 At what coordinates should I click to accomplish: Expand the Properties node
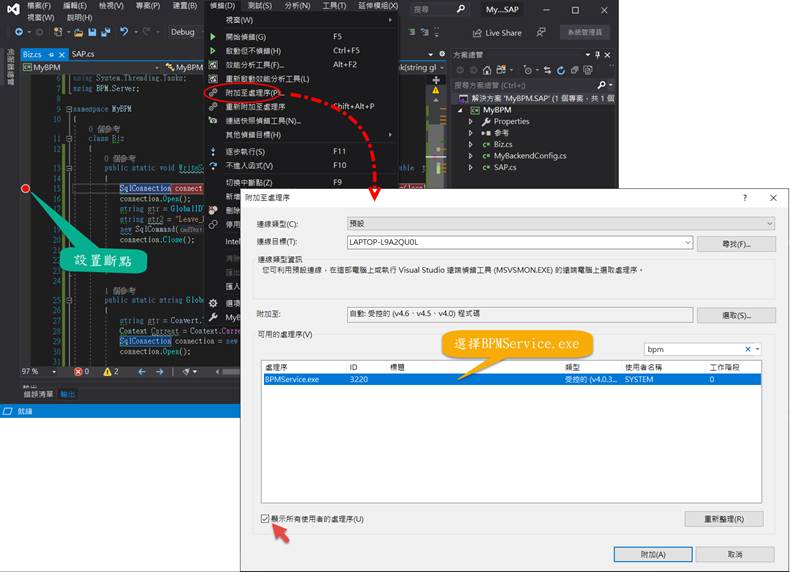(471, 121)
